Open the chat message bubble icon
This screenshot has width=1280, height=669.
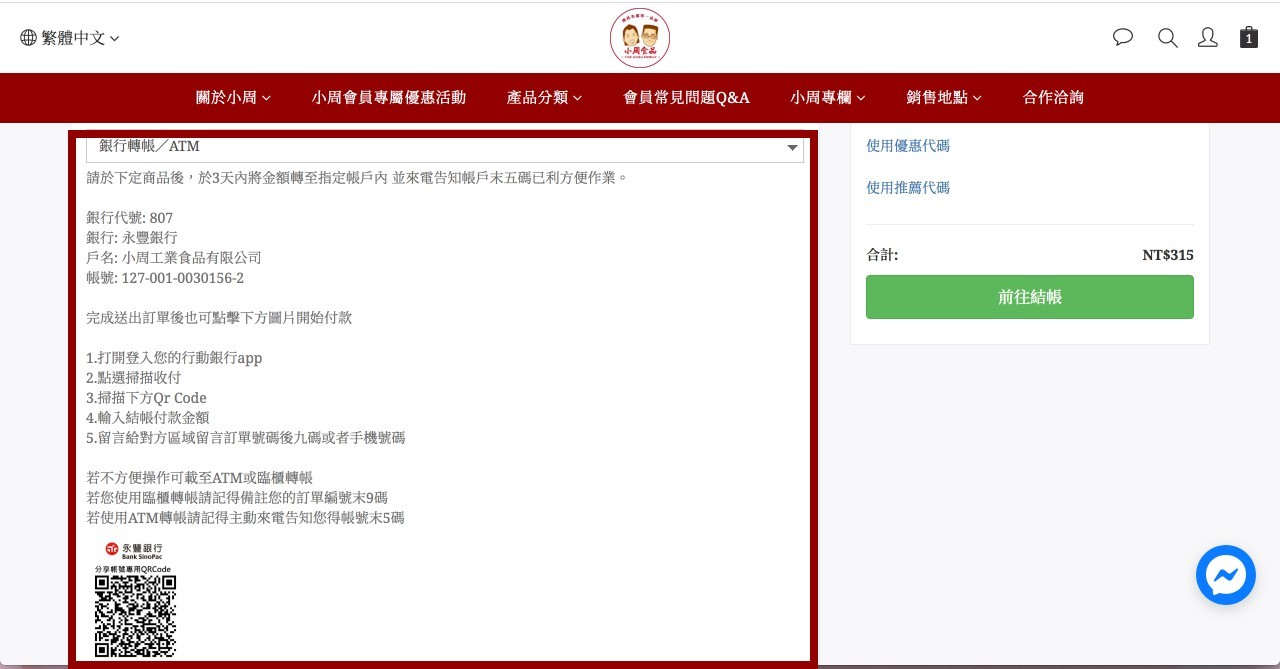[x=1123, y=38]
